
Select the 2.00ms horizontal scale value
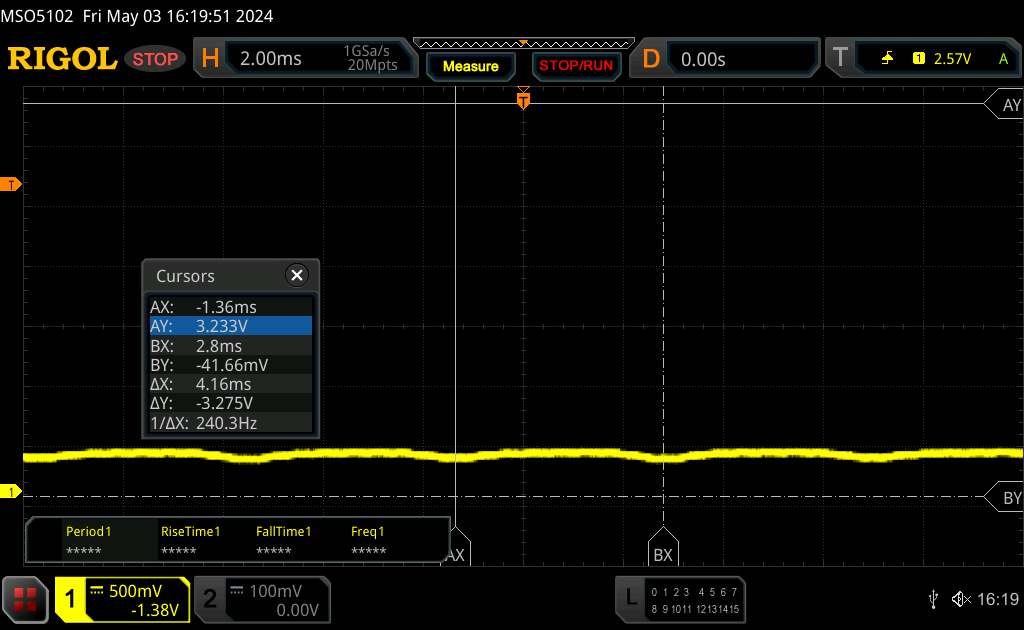270,59
